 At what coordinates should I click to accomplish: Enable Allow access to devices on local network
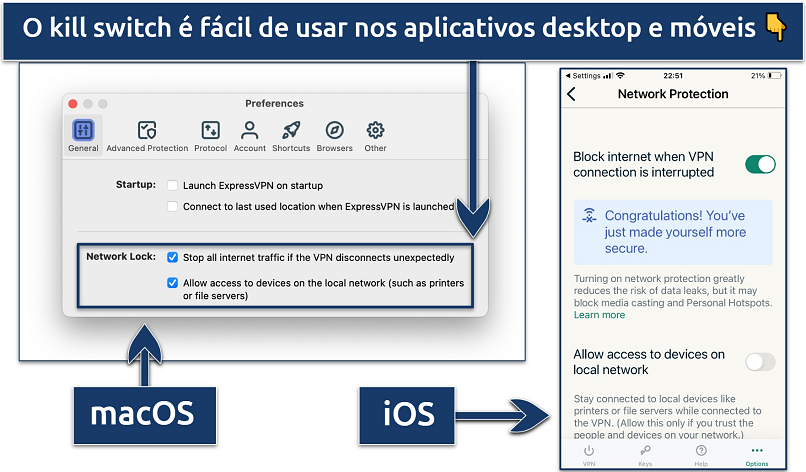click(760, 362)
